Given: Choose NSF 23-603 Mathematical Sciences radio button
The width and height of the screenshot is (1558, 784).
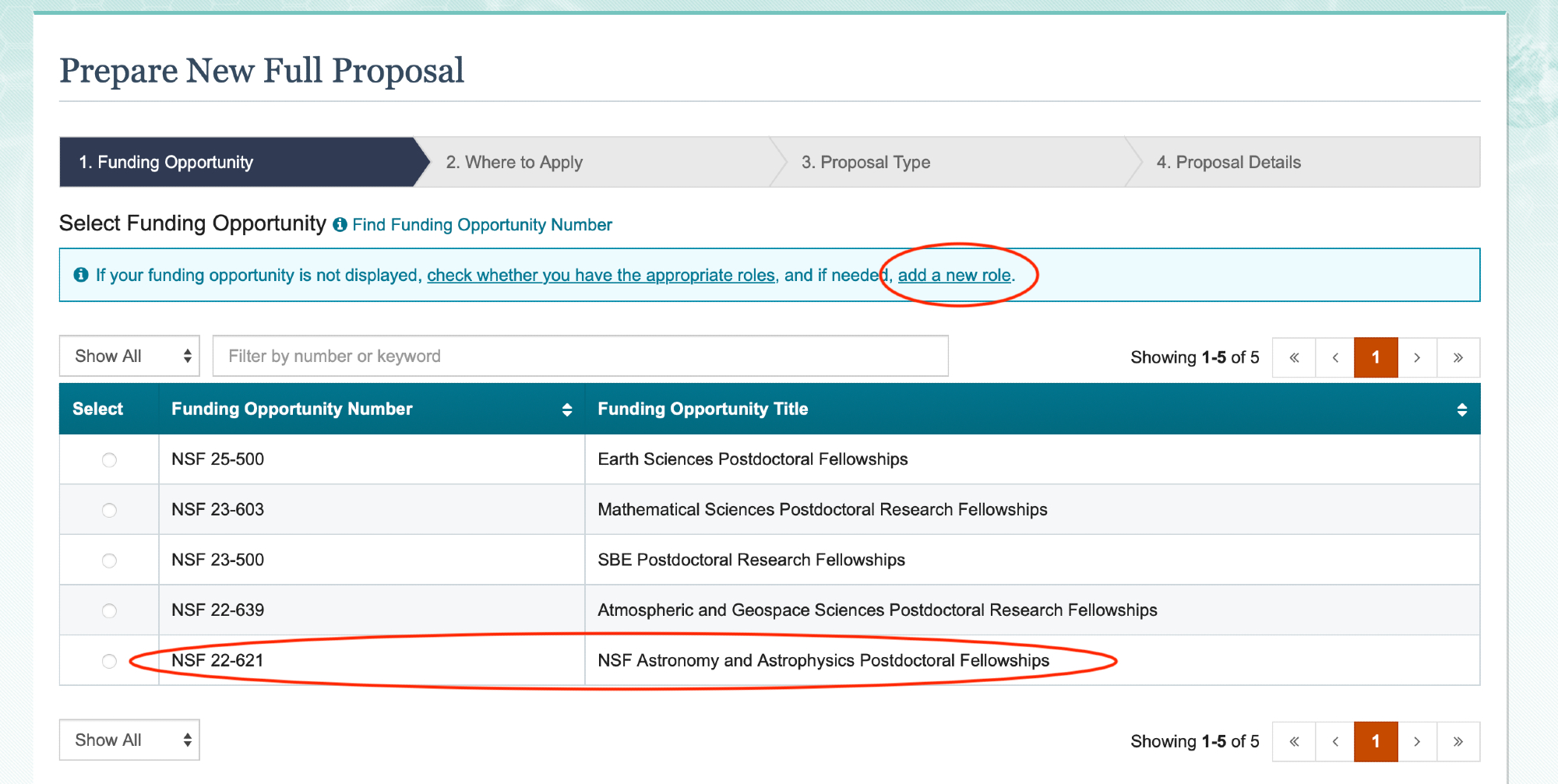Looking at the screenshot, I should [109, 510].
